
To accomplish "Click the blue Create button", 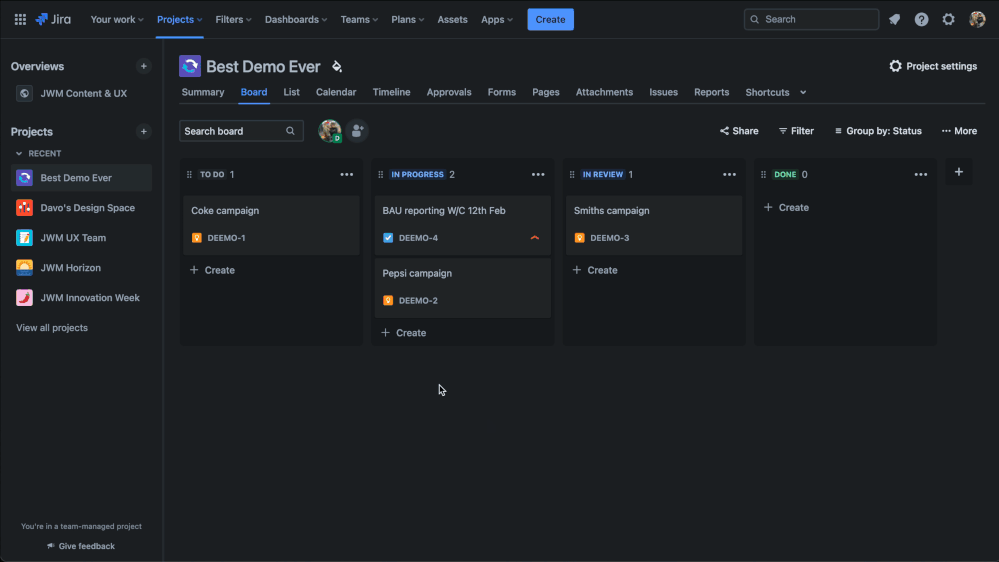I will tap(550, 19).
